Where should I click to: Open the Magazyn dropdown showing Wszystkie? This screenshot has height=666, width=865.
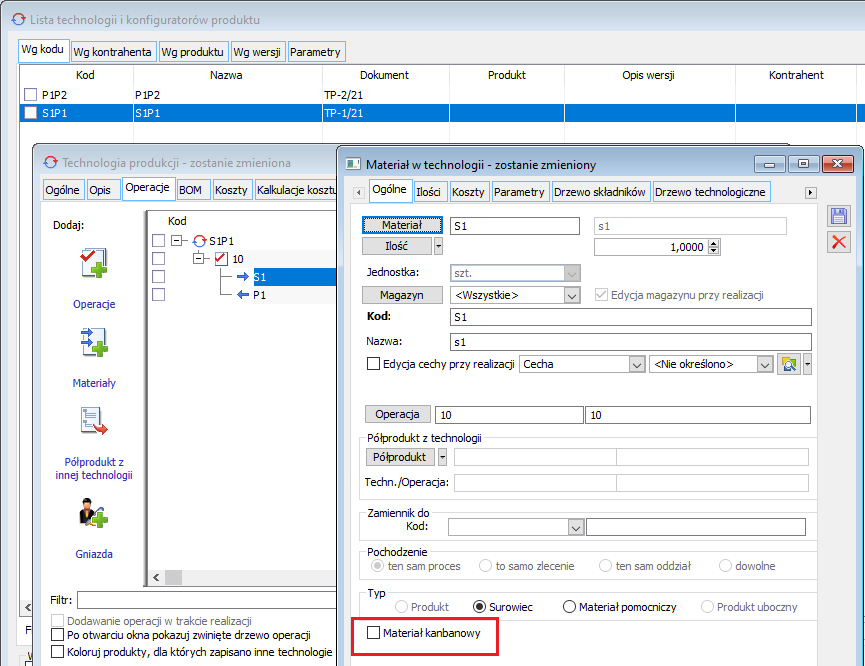coord(572,295)
